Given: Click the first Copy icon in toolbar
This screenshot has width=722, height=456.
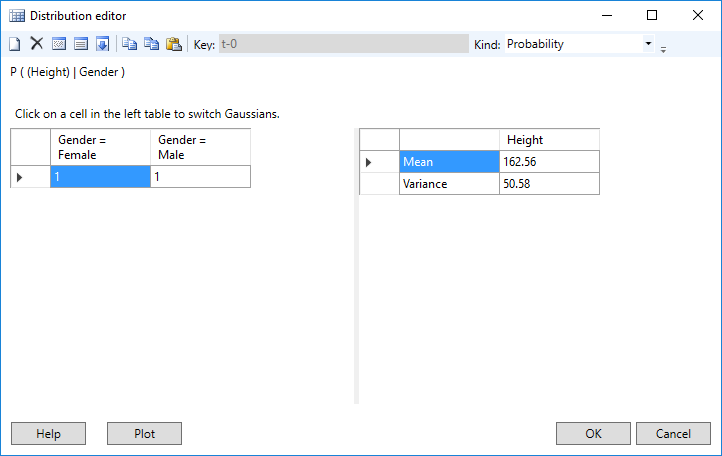Looking at the screenshot, I should pos(129,44).
